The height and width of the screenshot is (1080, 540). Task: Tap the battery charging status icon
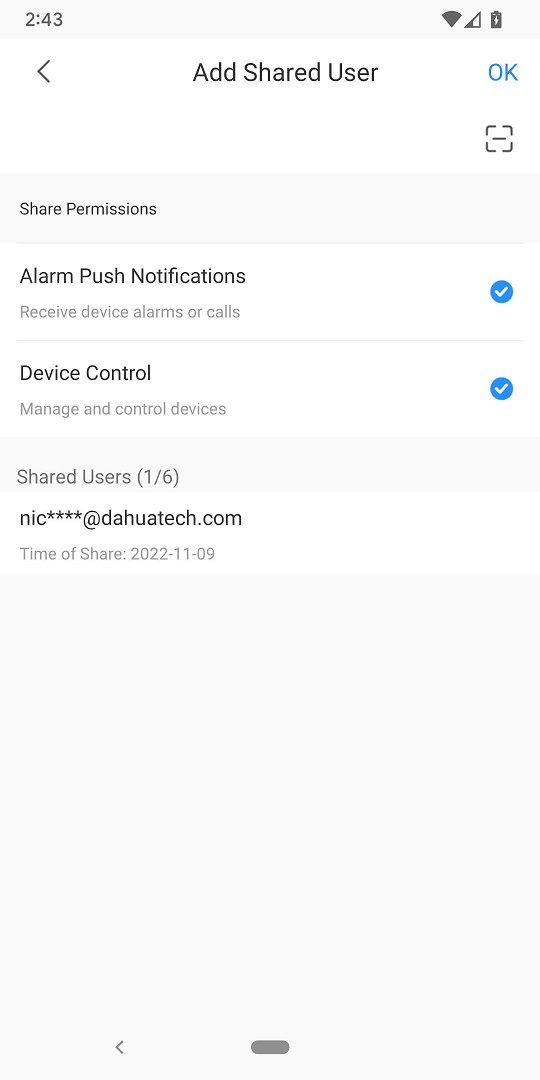pyautogui.click(x=496, y=19)
